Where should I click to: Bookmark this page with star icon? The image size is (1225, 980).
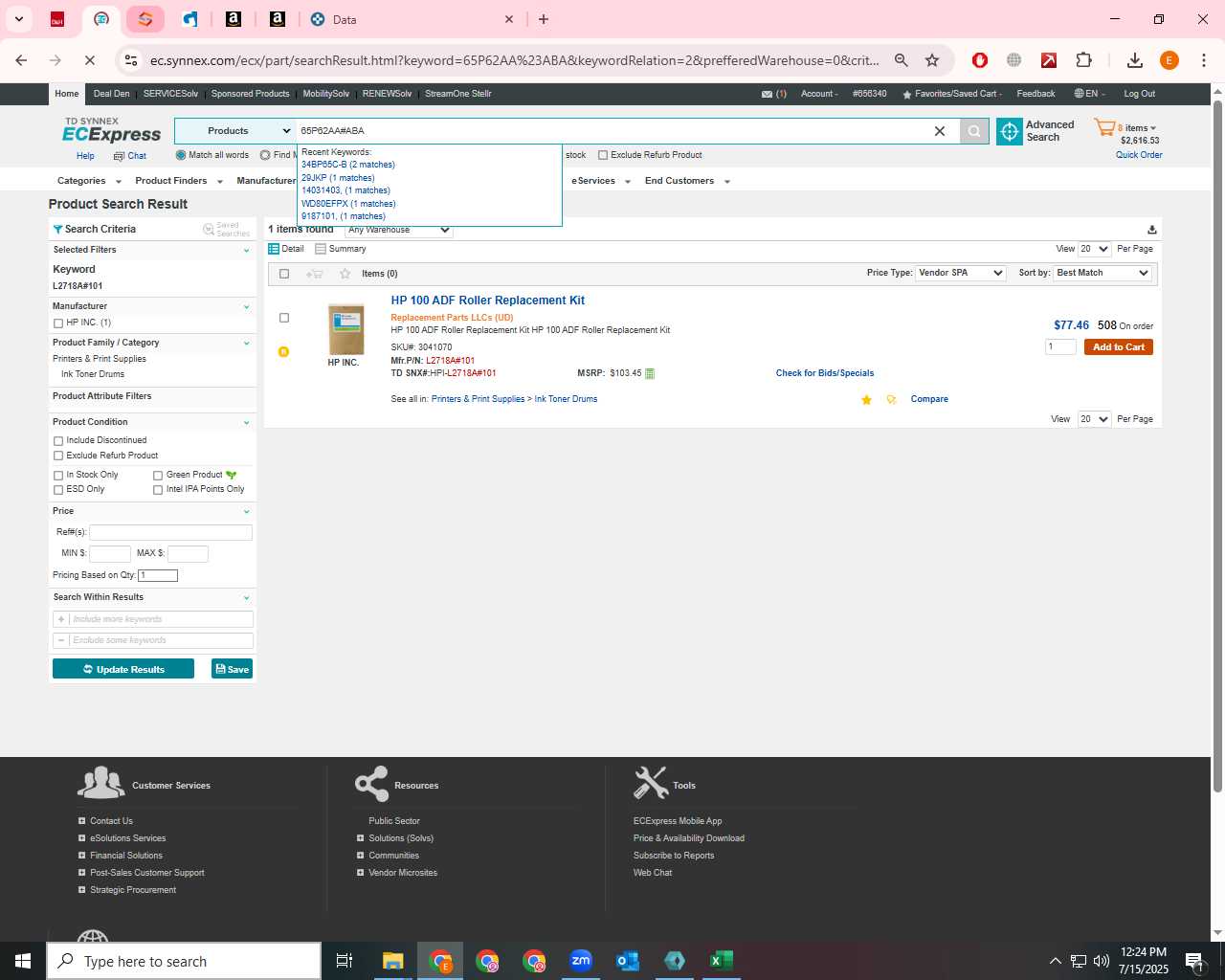[932, 60]
